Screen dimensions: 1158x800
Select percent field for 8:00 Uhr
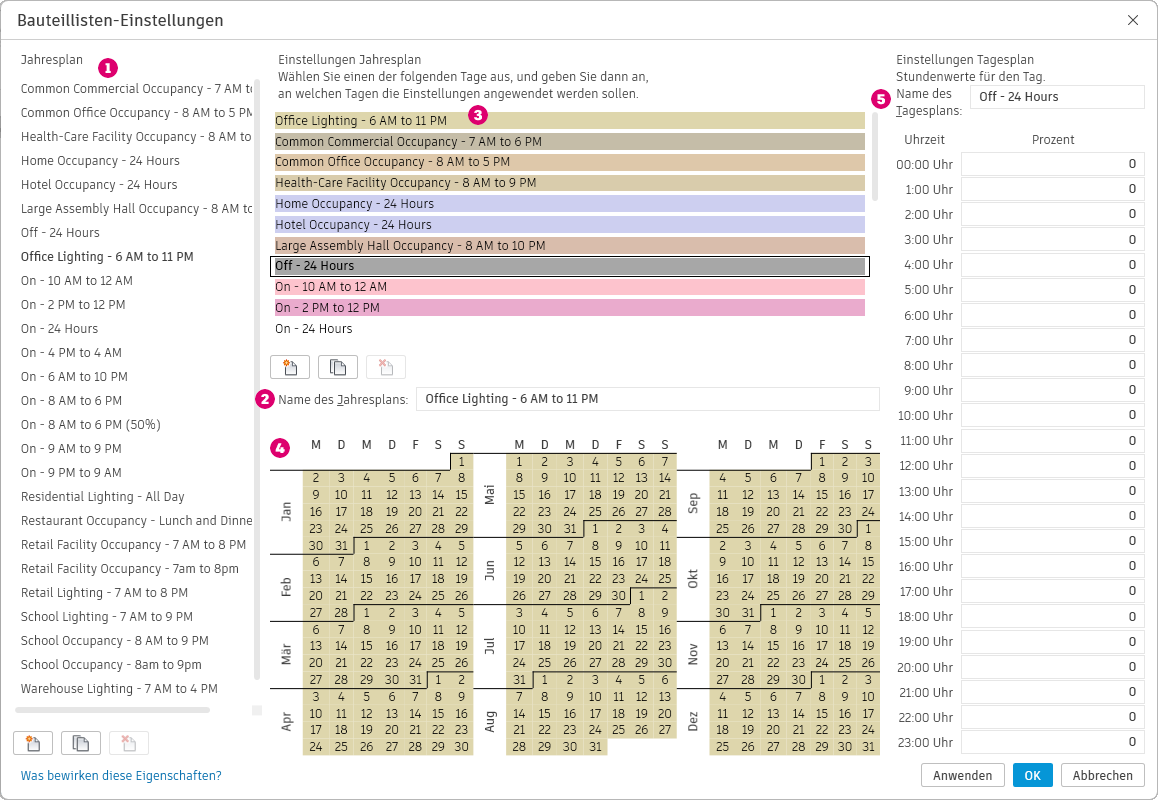tap(1052, 365)
